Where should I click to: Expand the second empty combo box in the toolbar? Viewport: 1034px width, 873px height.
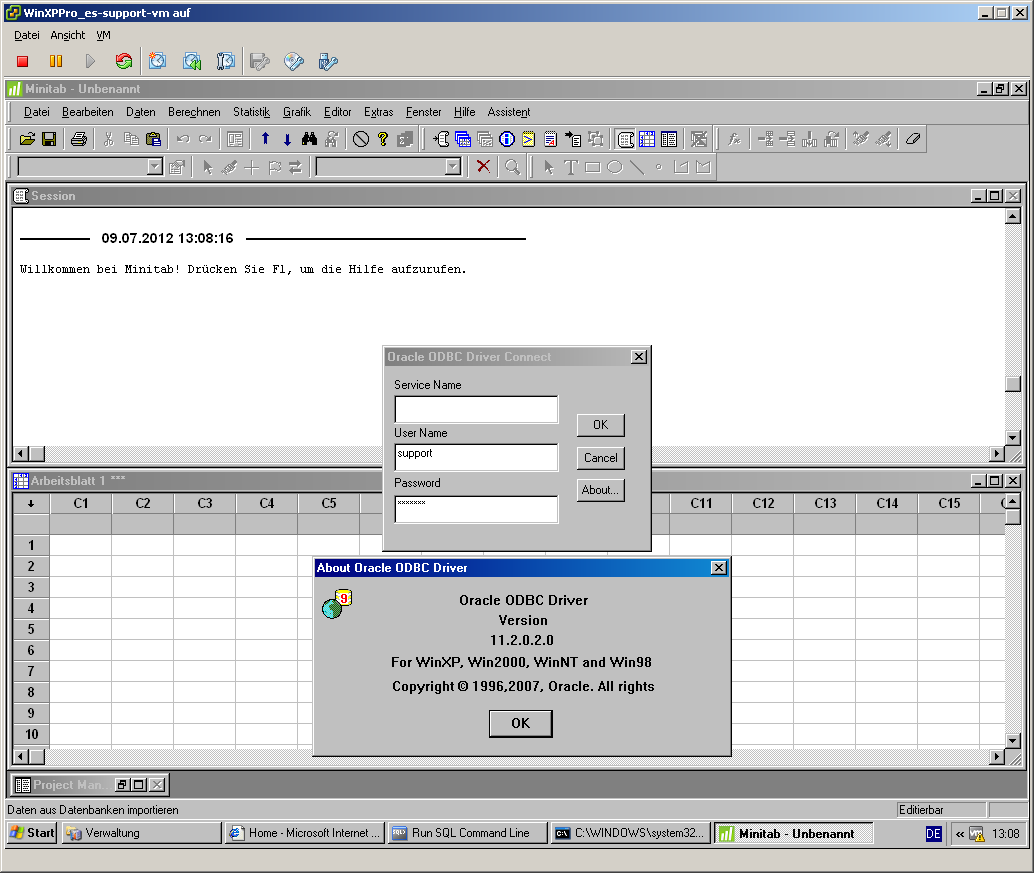(453, 167)
